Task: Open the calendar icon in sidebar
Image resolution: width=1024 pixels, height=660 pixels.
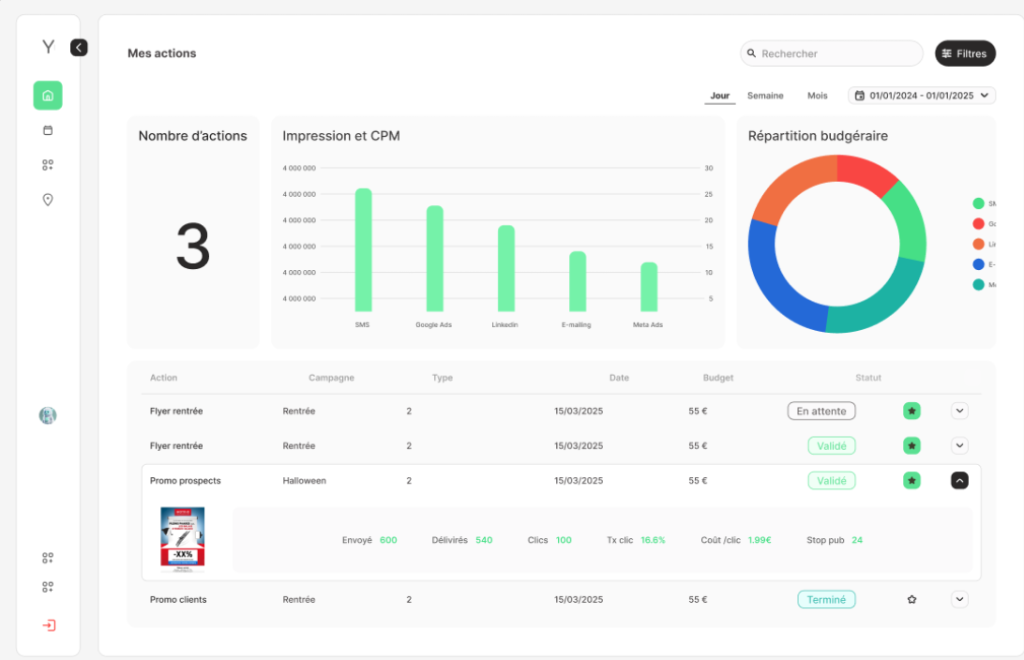Action: 47,130
